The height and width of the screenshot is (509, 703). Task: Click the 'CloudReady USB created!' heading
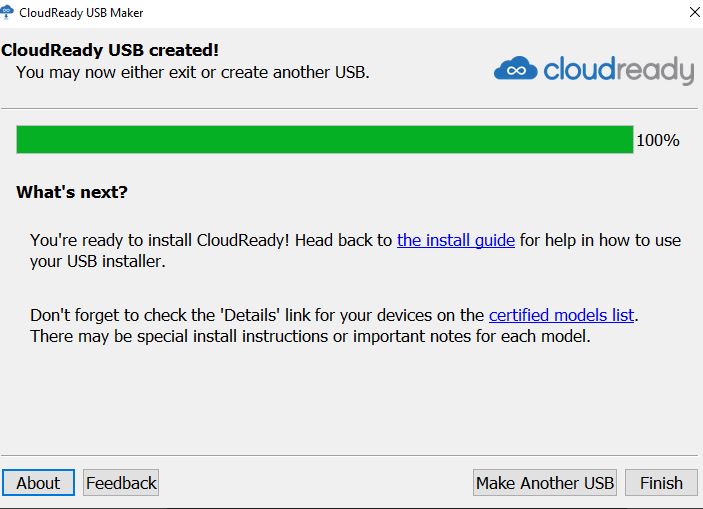point(110,49)
